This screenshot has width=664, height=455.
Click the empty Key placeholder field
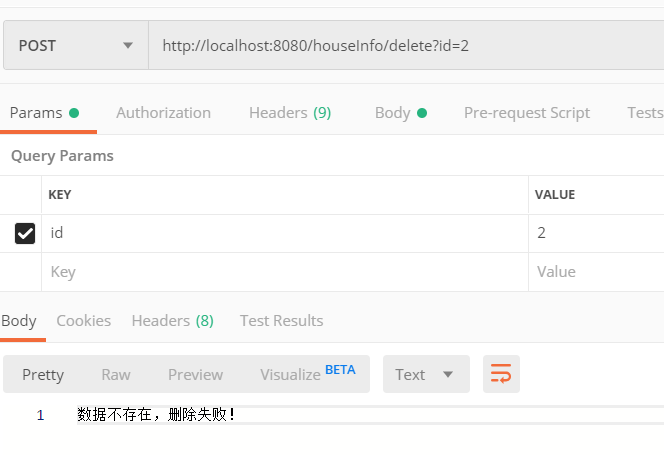coord(285,272)
